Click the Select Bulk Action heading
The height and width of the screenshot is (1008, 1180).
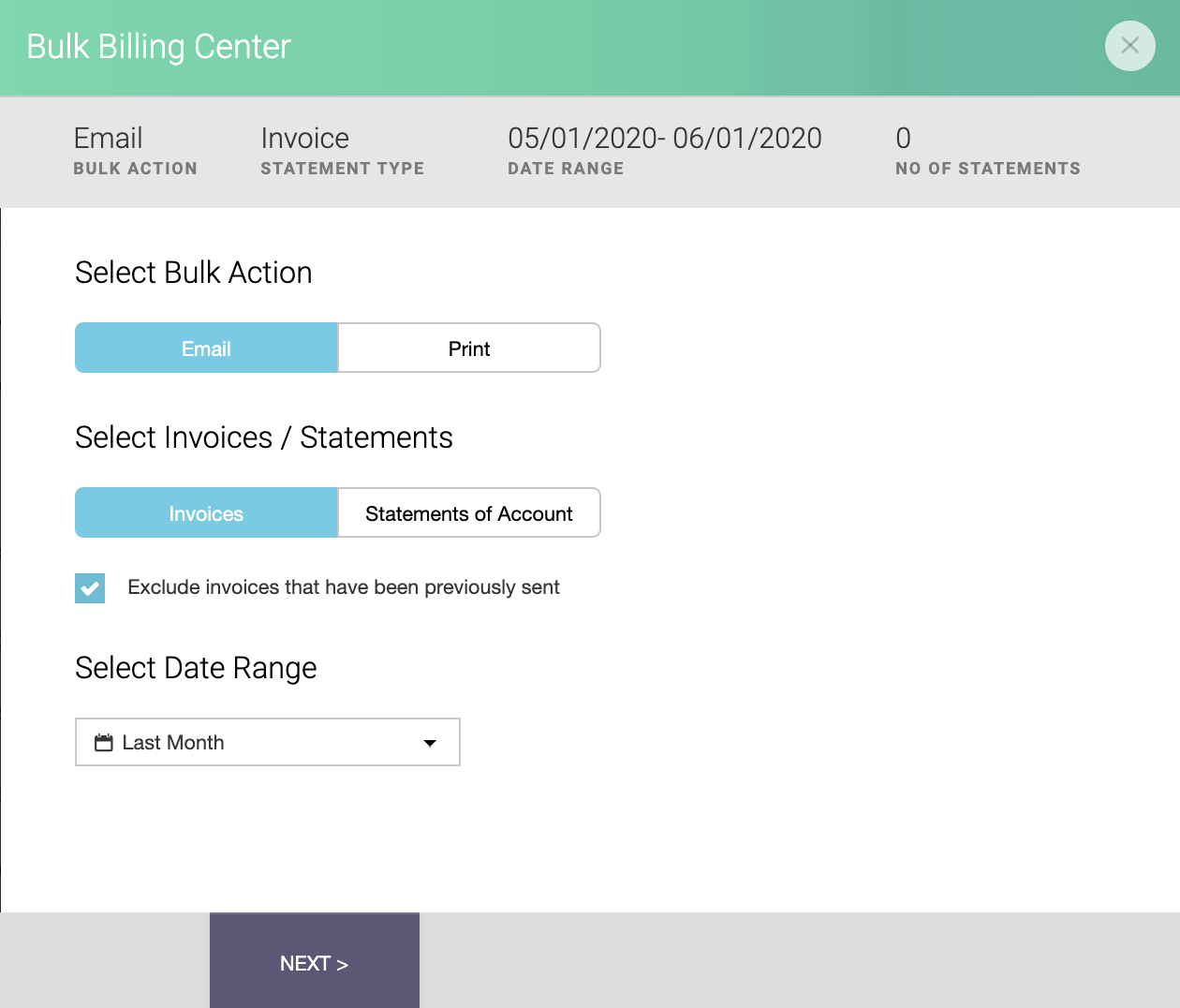click(x=193, y=273)
